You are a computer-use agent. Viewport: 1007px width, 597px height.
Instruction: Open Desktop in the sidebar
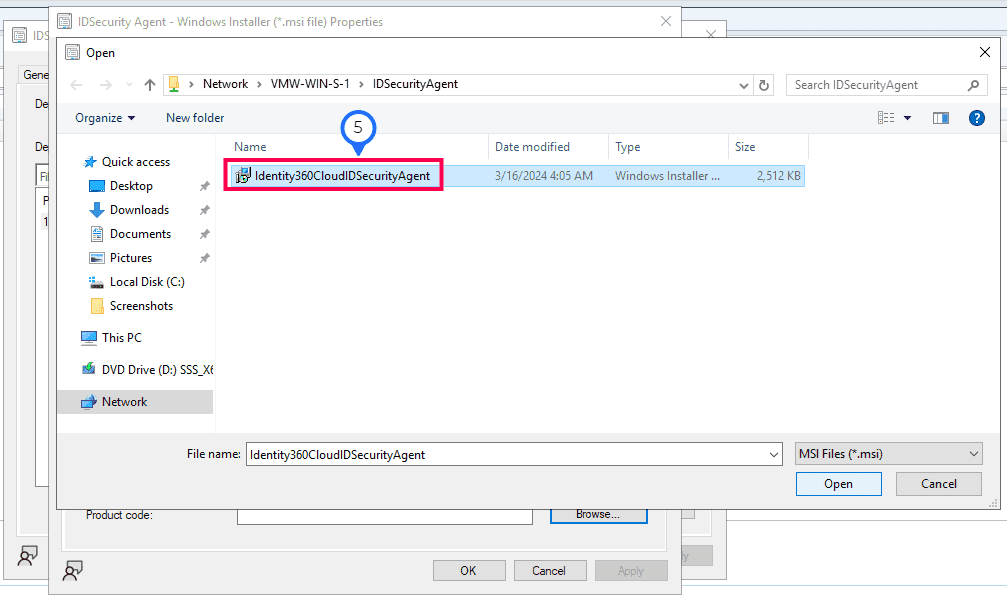tap(131, 186)
